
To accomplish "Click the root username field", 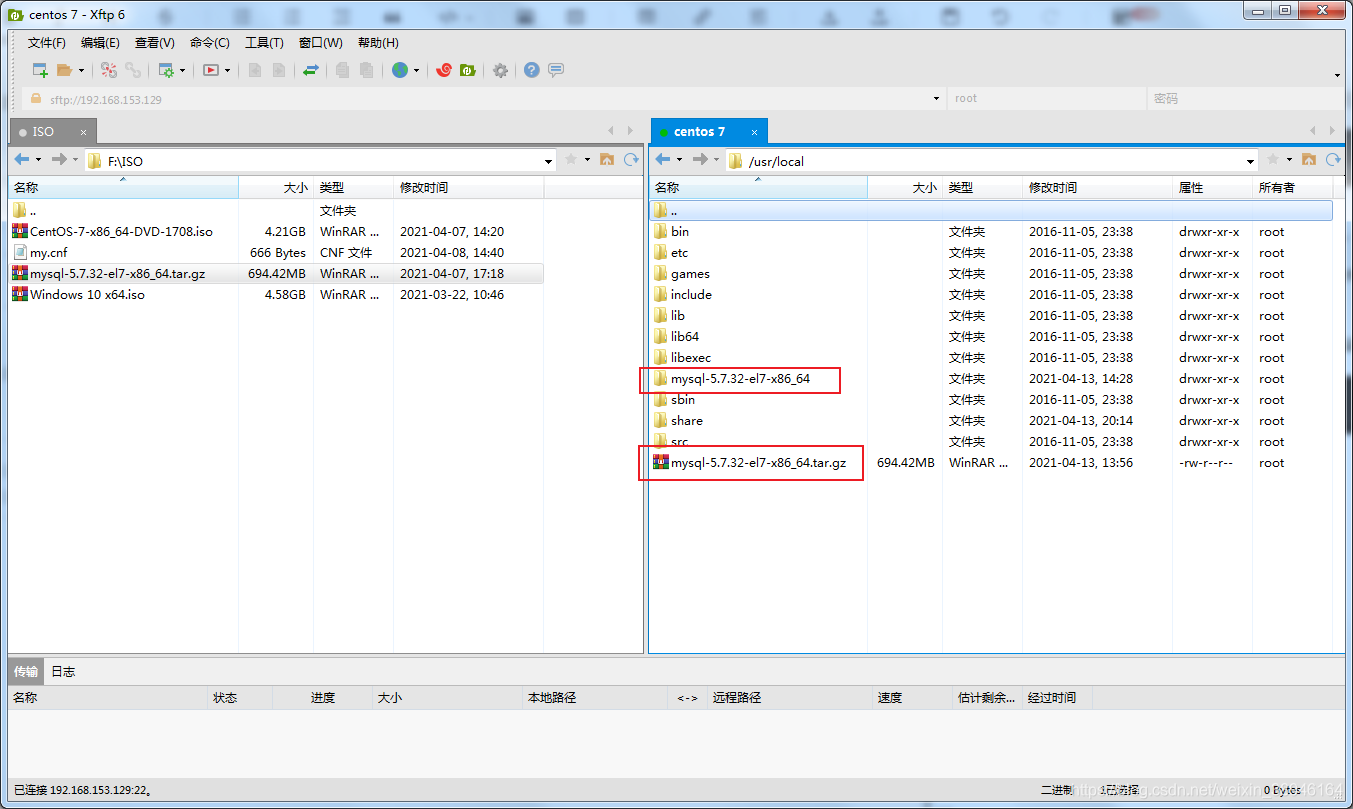I will coord(1047,99).
